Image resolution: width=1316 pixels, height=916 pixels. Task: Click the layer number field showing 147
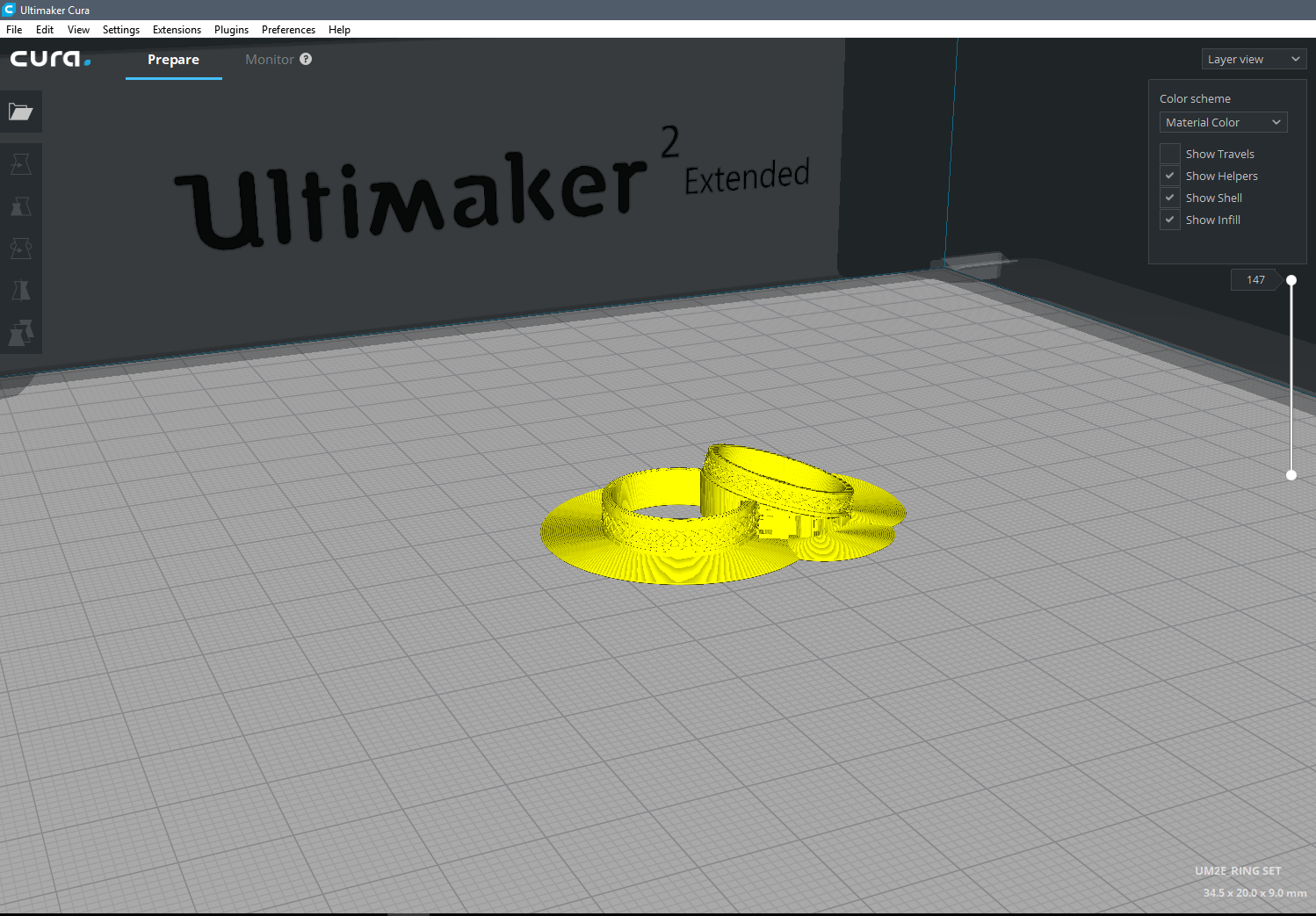point(1255,279)
